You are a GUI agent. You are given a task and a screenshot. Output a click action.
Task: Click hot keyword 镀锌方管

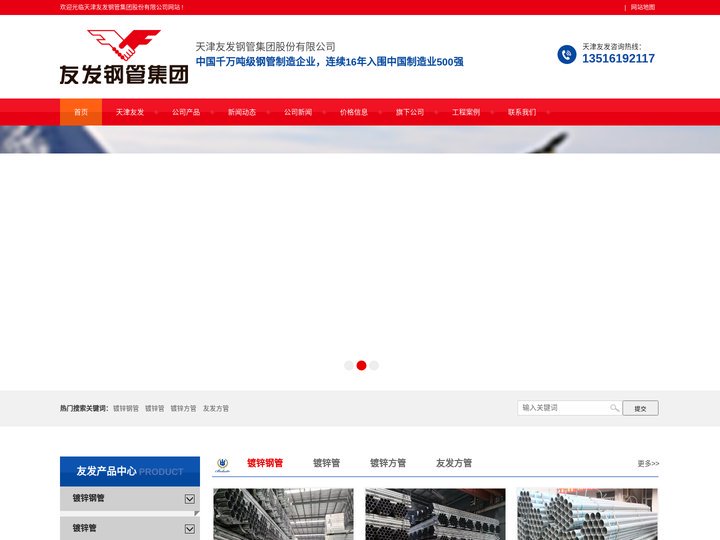point(183,408)
